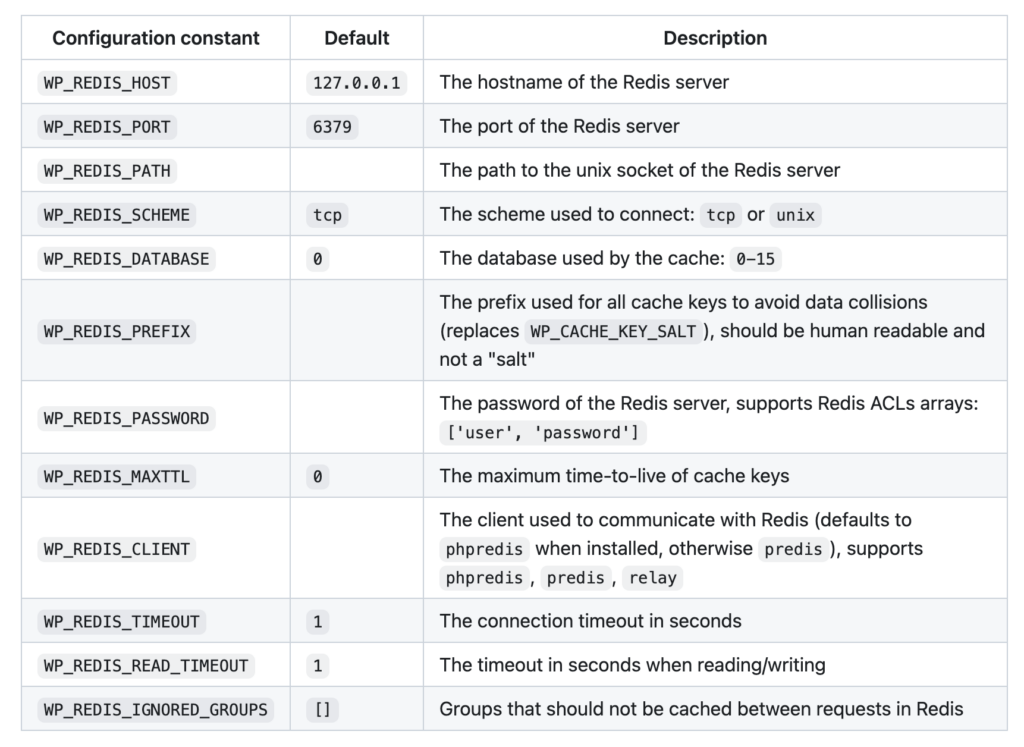Viewport: 1024px width, 747px height.
Task: Click the unix code tag in description
Action: 795,215
